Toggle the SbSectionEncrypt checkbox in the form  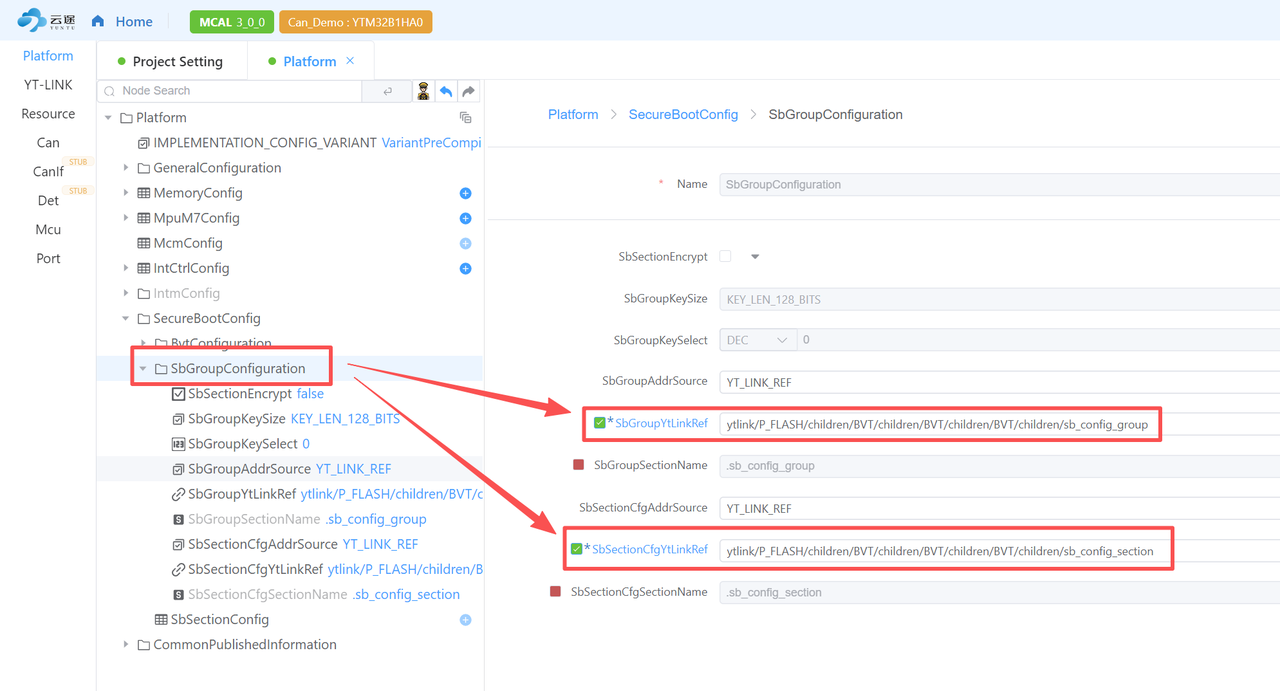(x=725, y=256)
